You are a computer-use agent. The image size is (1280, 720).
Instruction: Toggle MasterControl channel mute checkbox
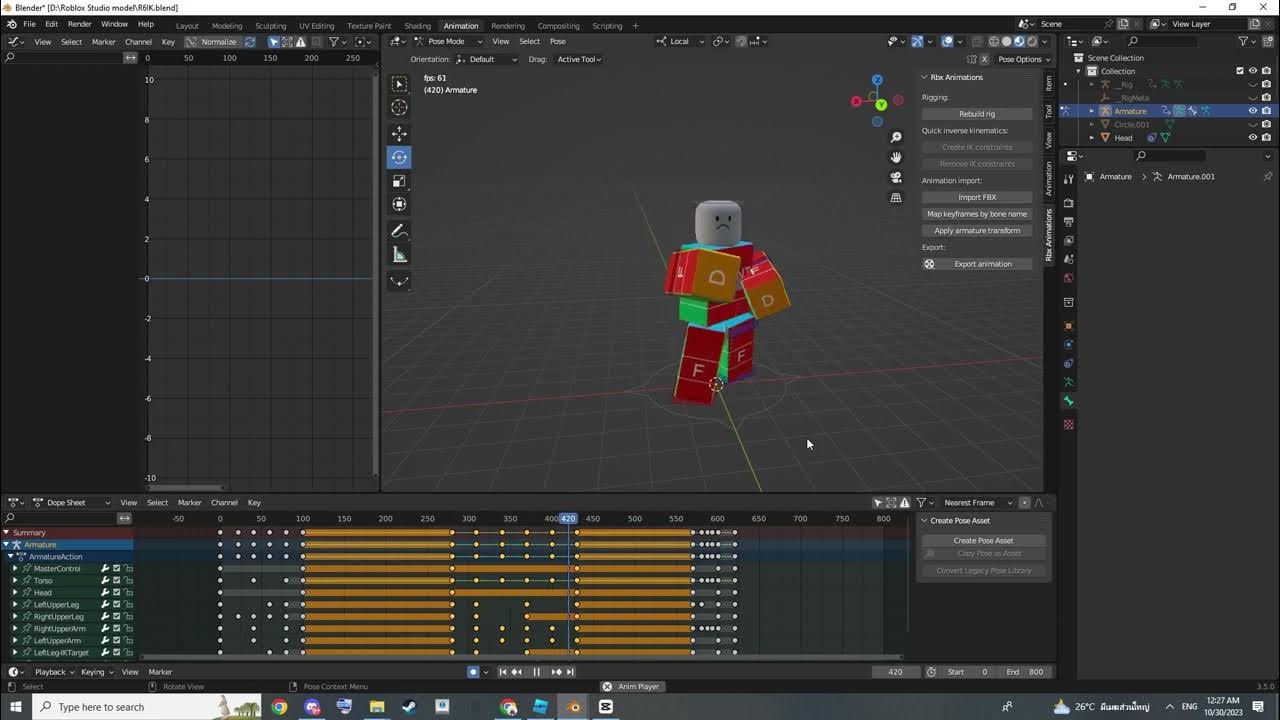click(x=117, y=569)
